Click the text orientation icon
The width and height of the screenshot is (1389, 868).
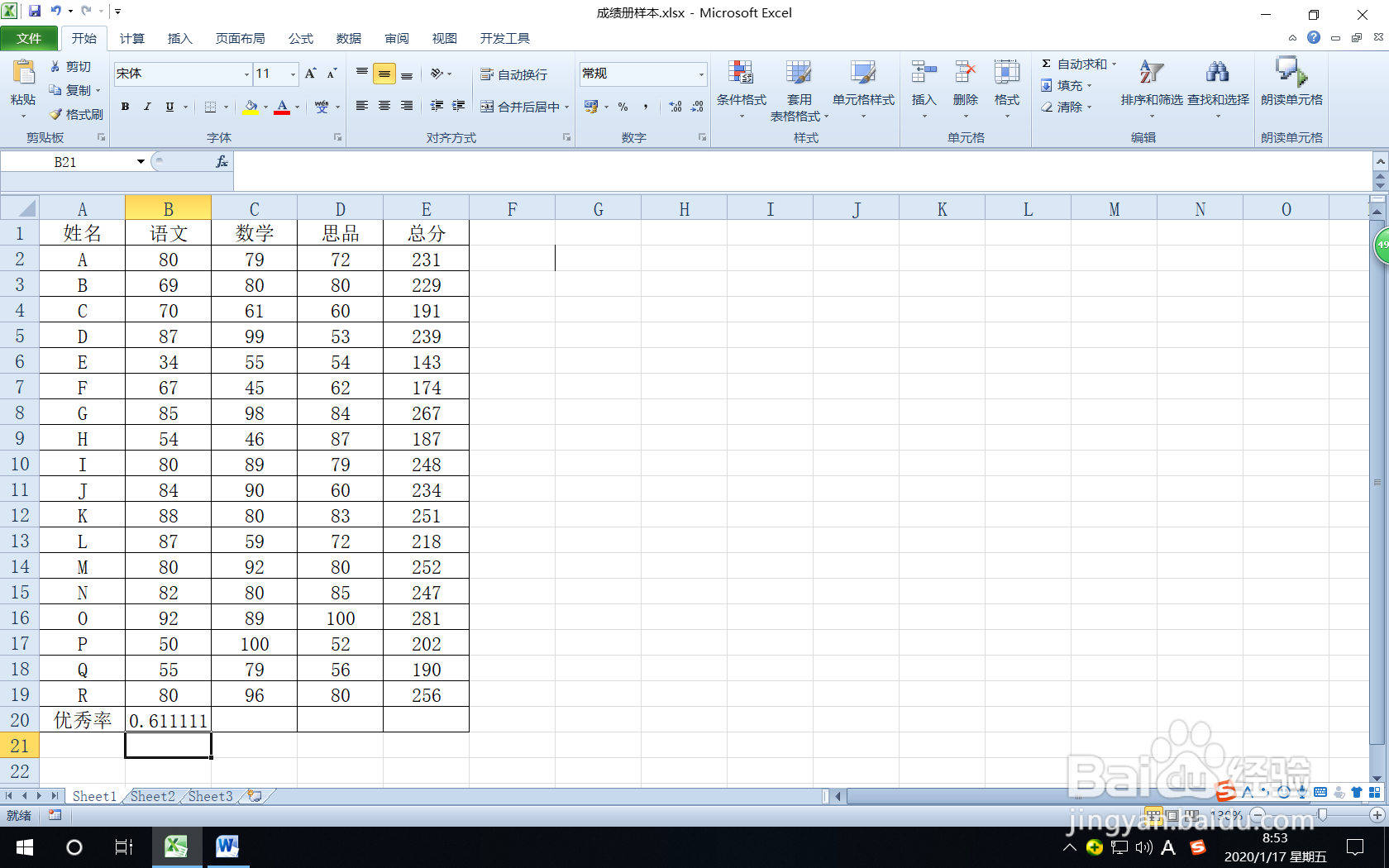point(437,74)
